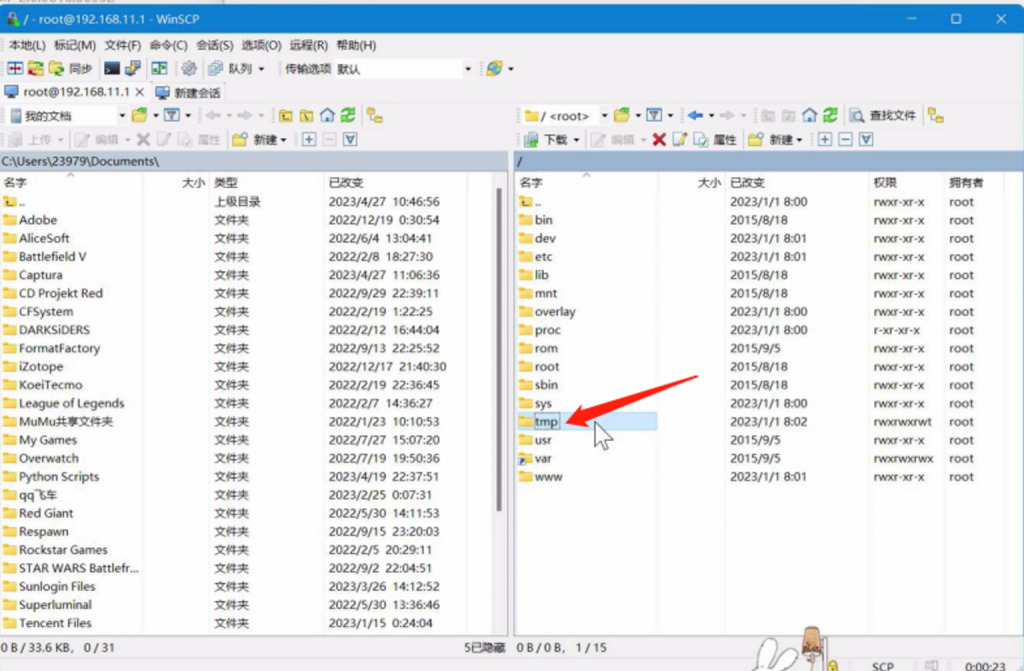Viewport: 1024px width, 671px height.
Task: Click the remote 新建 new button
Action: pos(771,139)
